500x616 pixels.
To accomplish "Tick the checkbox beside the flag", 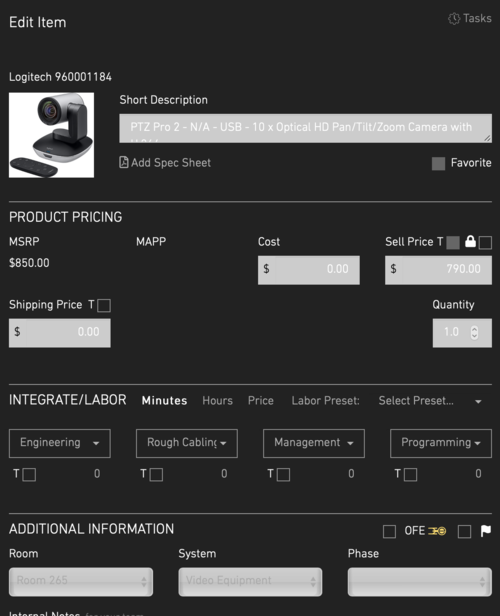I will click(464, 532).
